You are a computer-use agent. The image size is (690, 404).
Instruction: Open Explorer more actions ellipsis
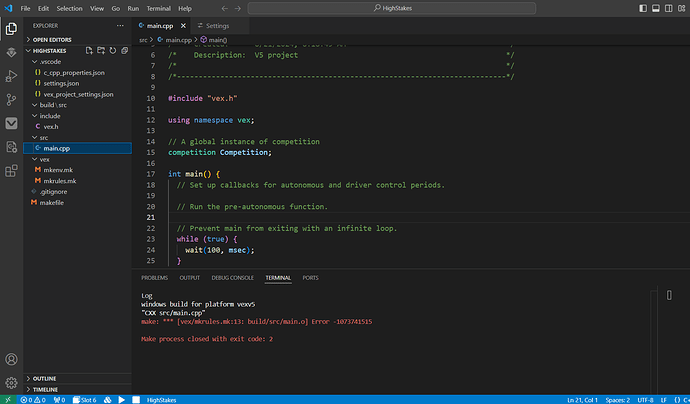pyautogui.click(x=120, y=26)
